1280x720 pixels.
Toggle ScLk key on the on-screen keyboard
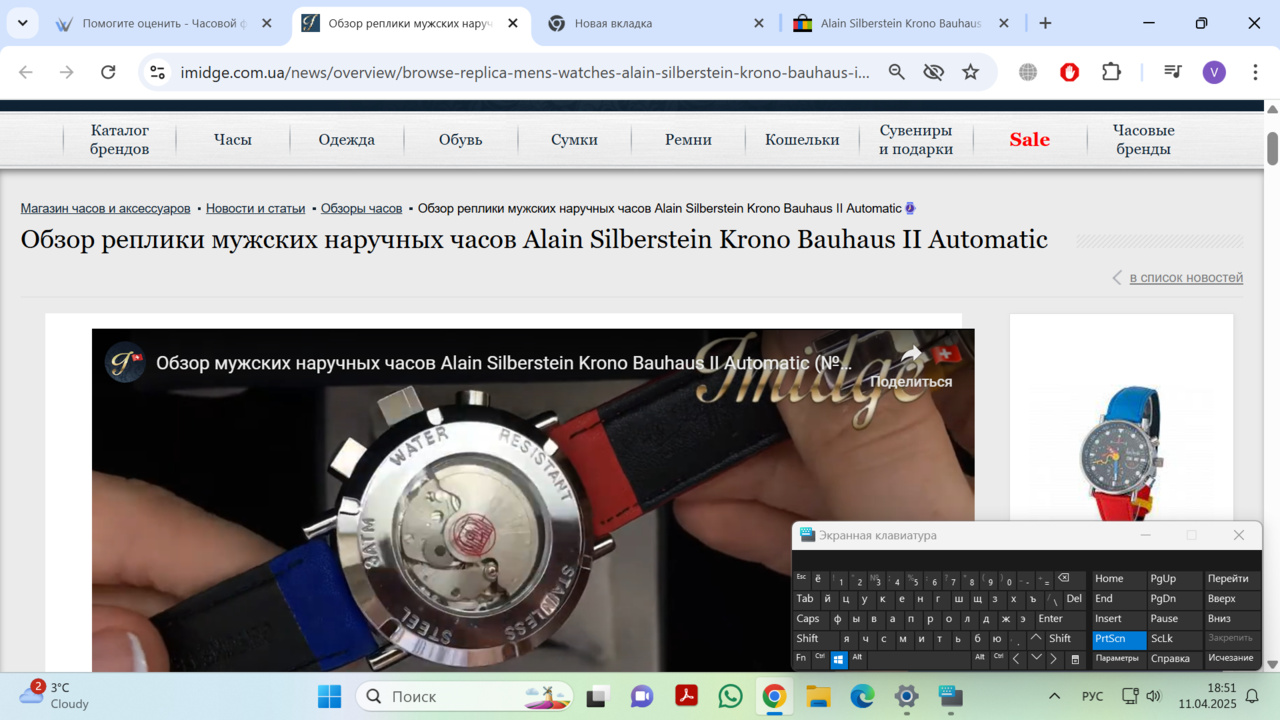coord(1161,639)
